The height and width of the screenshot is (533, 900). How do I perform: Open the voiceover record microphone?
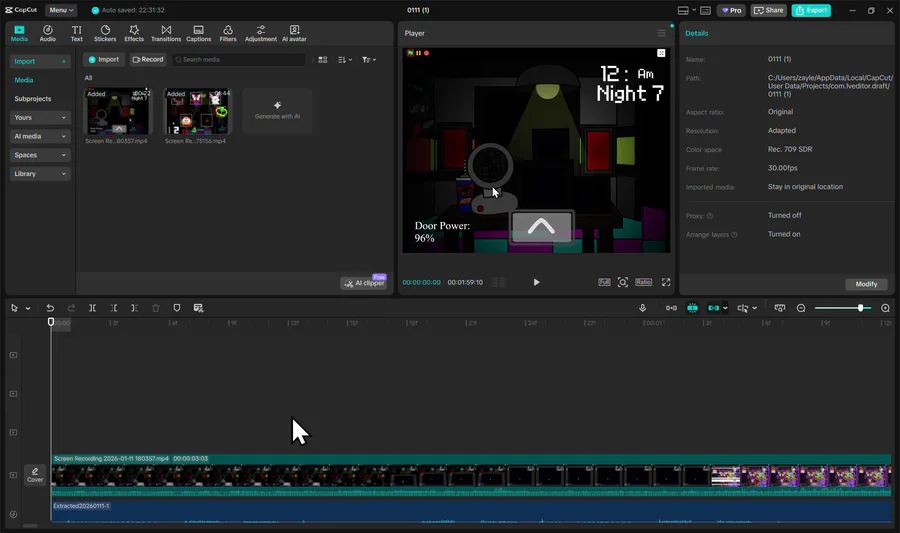642,308
